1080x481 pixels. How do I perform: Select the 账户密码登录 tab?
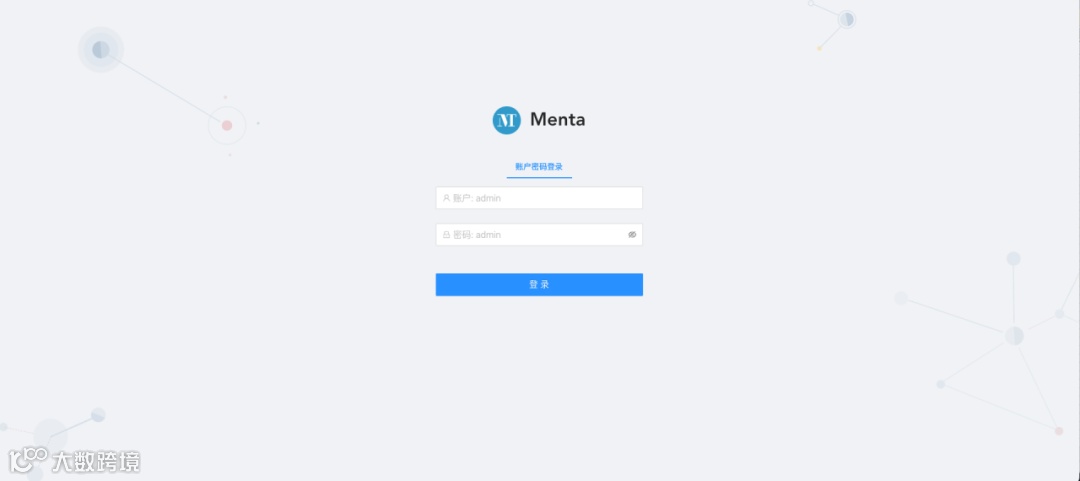pyautogui.click(x=539, y=167)
